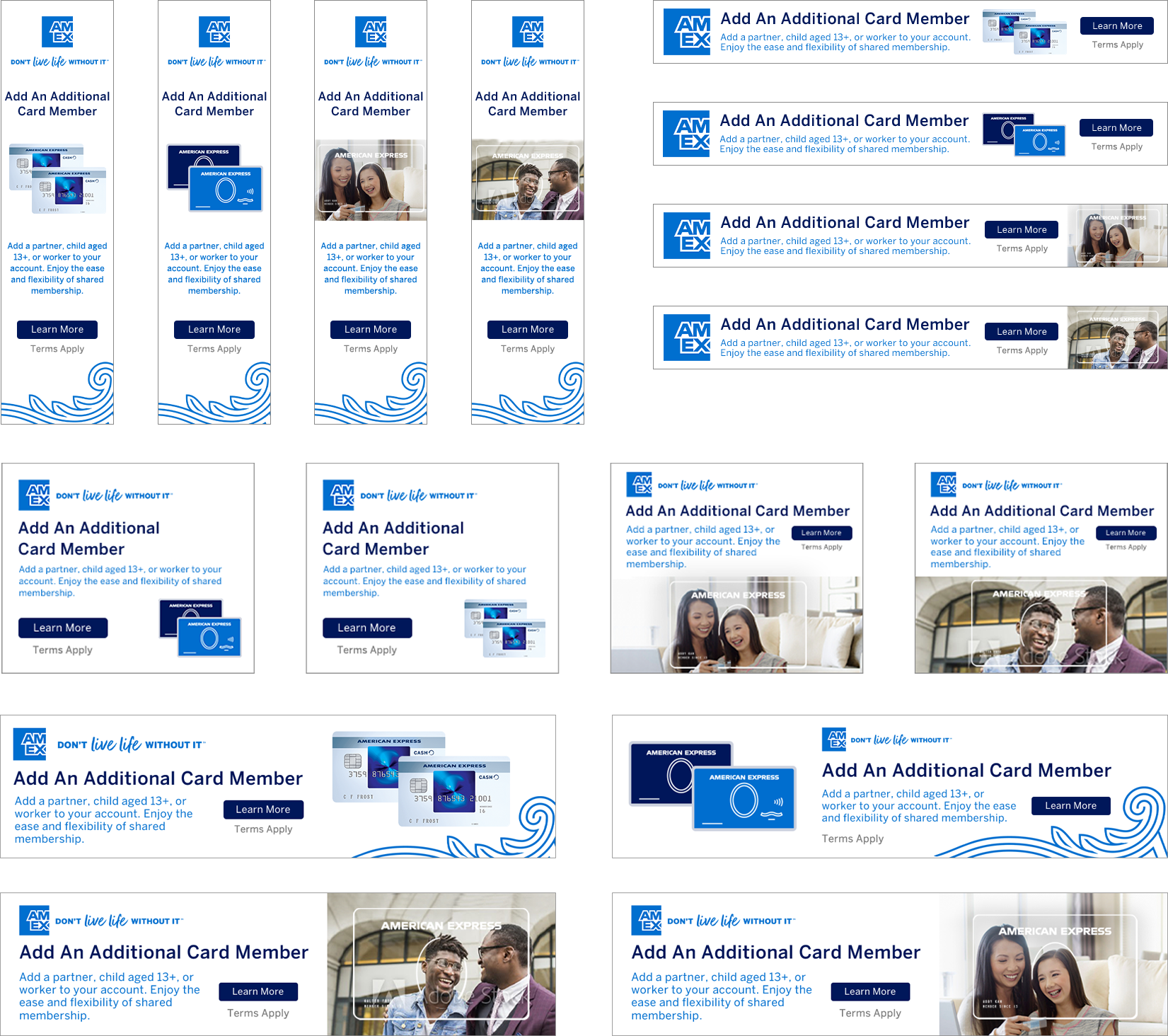Screen dimensions: 1168x1036
Task: Click Learn More in tall ad with navy cards
Action: 214,330
